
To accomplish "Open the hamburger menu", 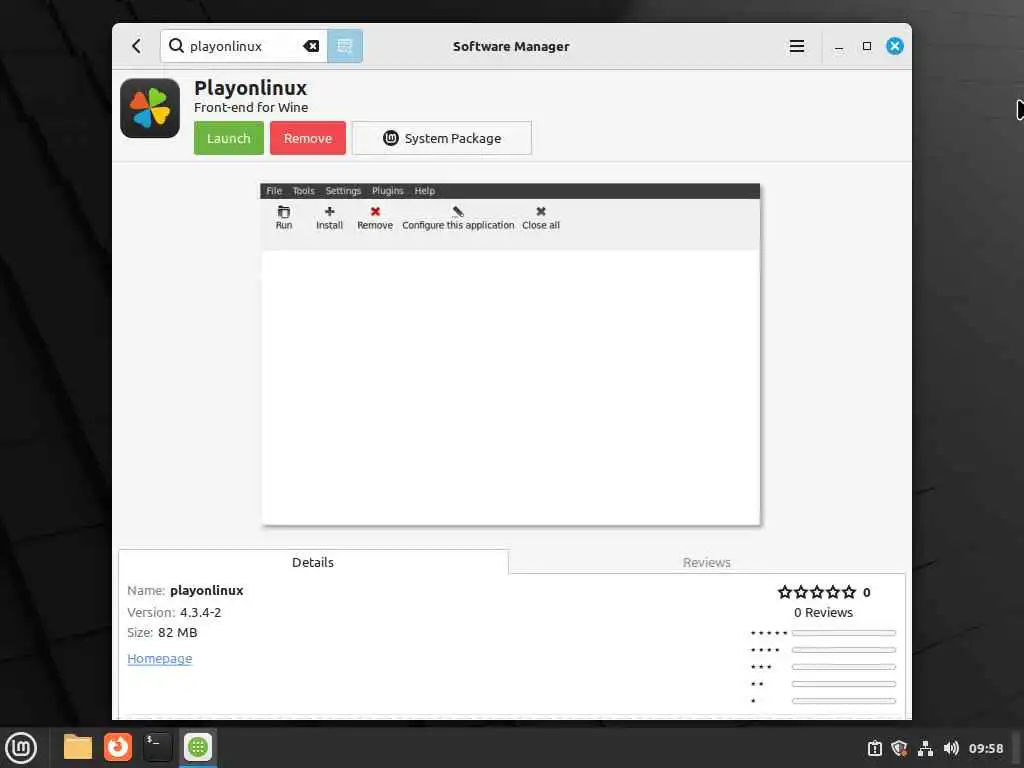I will click(x=796, y=46).
